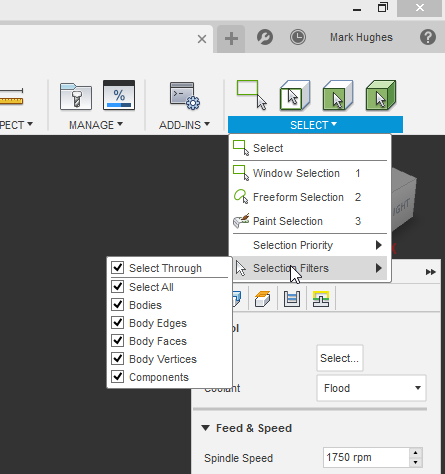
Task: Click the tool Select... button
Action: (340, 358)
